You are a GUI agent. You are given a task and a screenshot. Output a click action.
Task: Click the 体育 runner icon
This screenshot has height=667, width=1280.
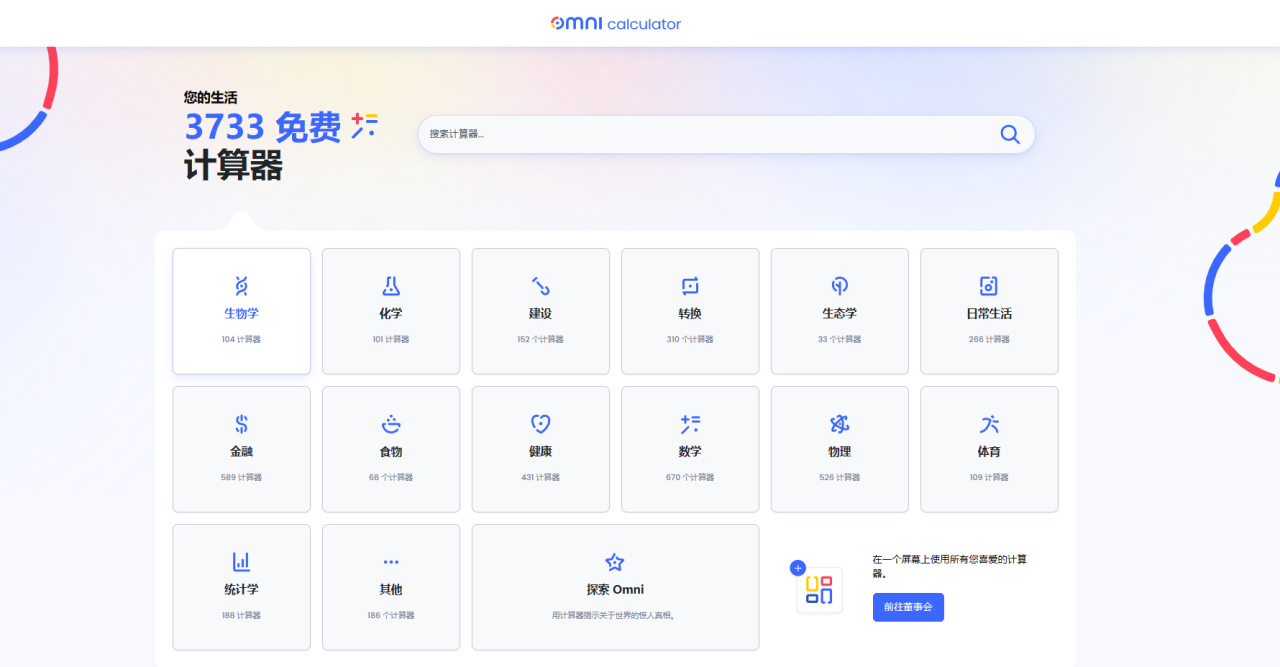coord(989,424)
